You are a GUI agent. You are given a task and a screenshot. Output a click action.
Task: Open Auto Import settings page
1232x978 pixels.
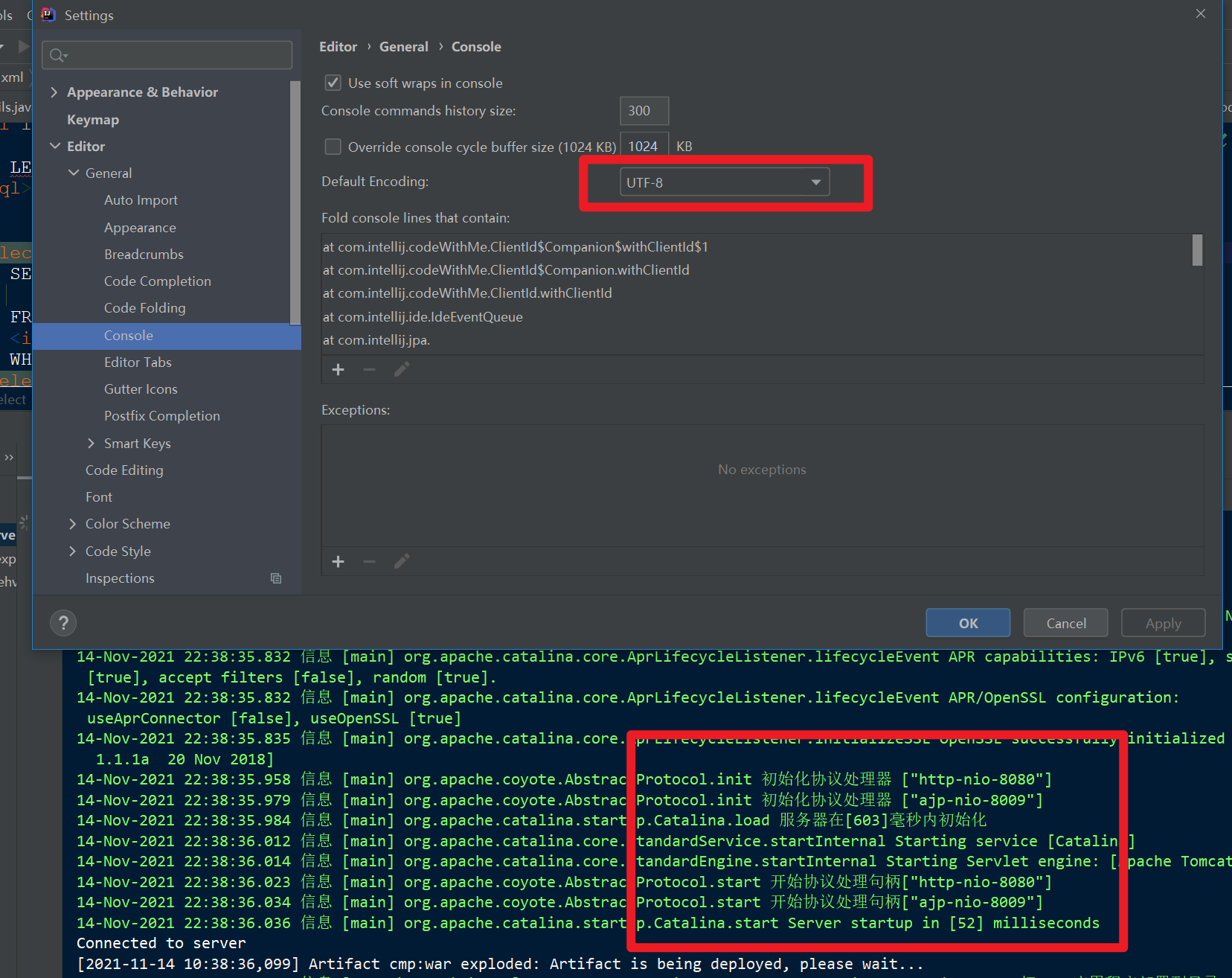(141, 200)
